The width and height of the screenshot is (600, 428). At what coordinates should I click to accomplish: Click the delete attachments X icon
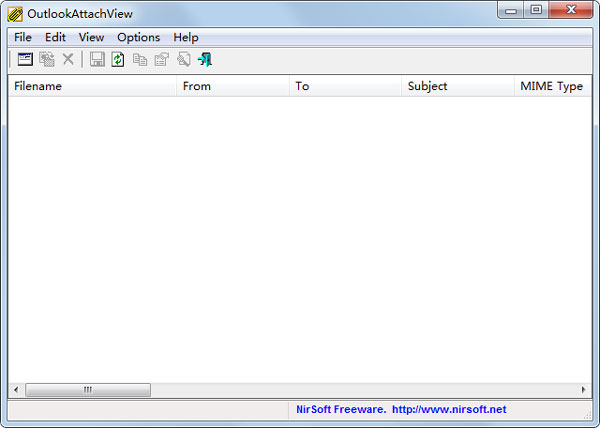point(68,59)
